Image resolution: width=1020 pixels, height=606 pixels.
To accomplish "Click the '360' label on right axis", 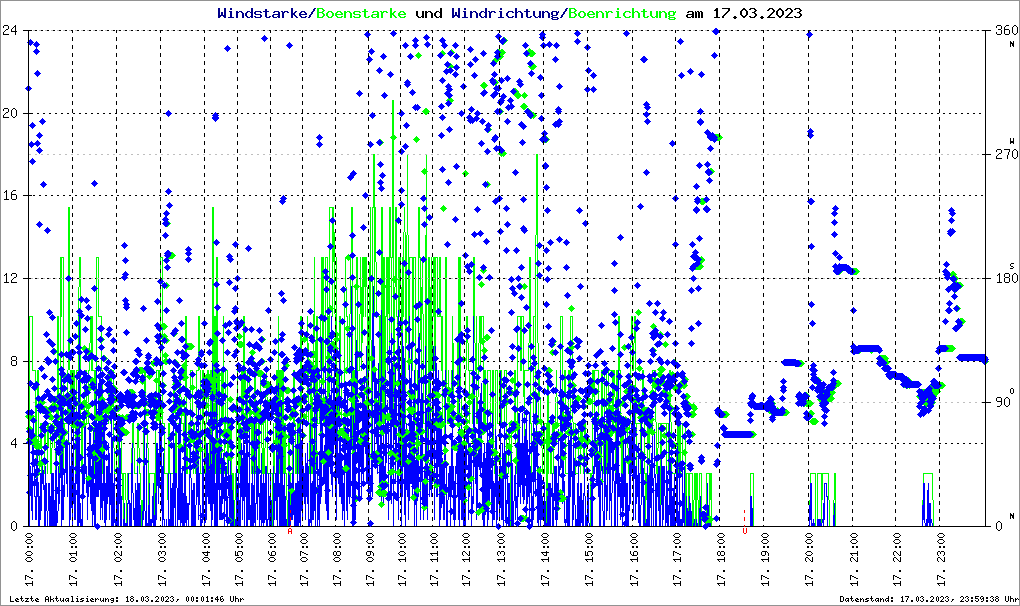I will pos(1007,31).
